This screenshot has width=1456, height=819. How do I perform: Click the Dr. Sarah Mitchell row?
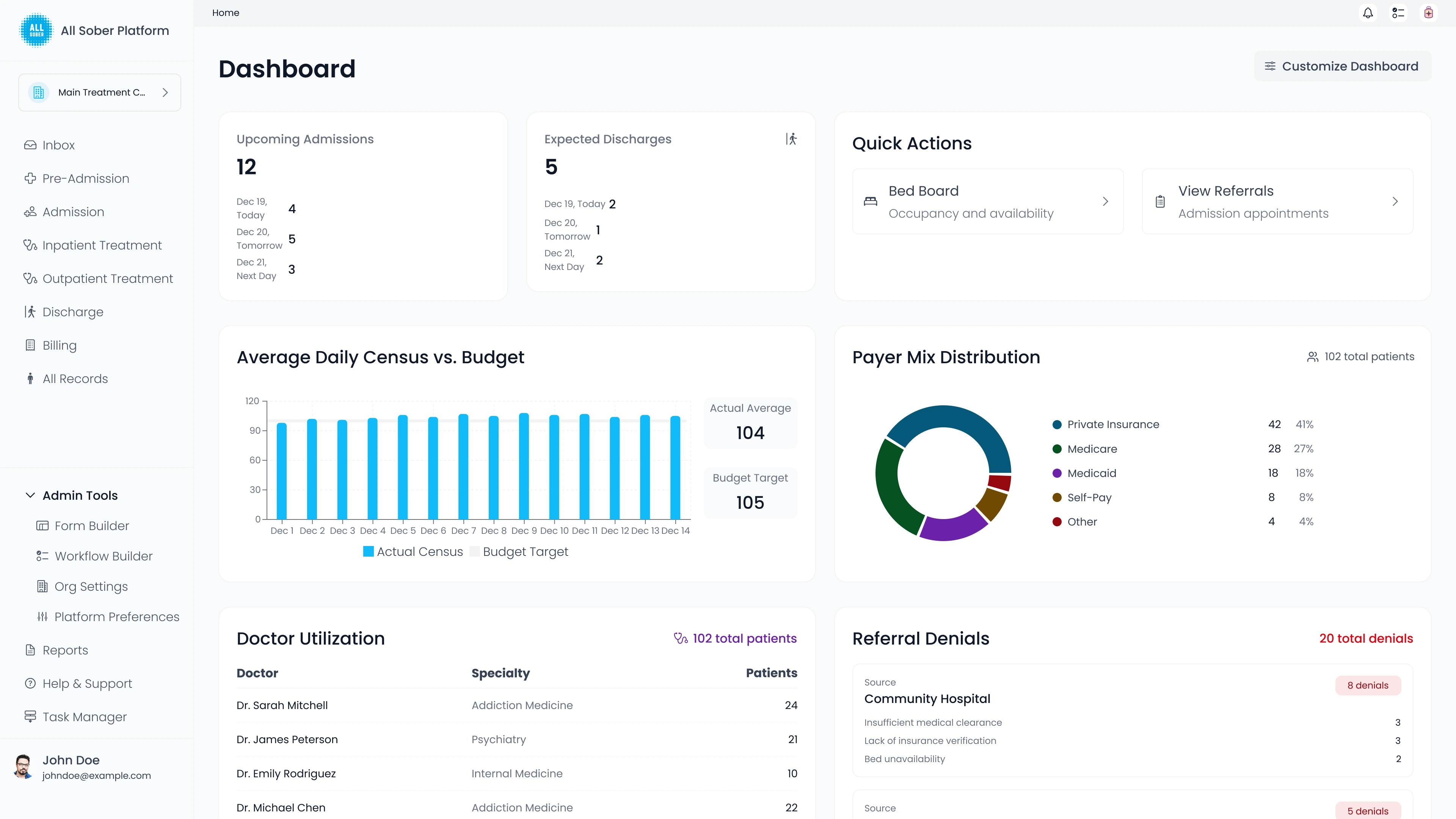pos(516,705)
